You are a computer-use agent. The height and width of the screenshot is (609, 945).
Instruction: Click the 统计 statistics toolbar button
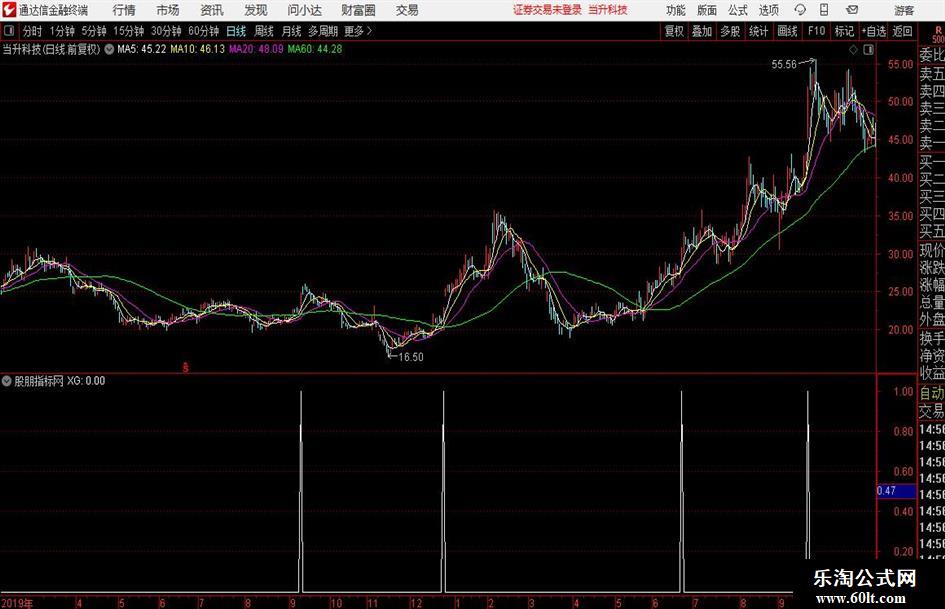[758, 31]
